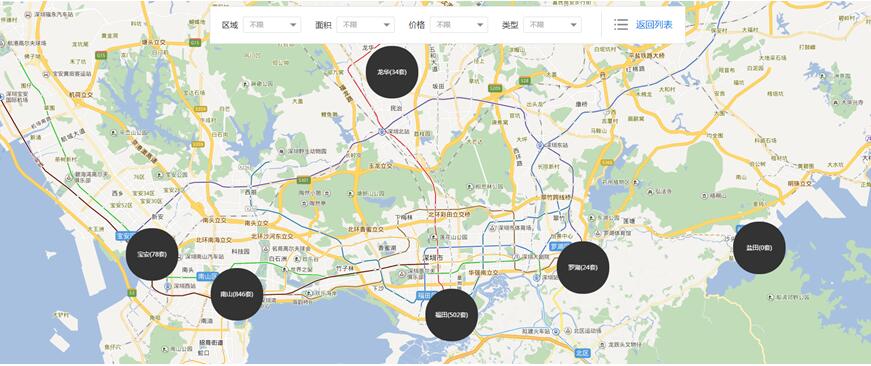
Task: Select the 南山(846套) map cluster marker
Action: pyautogui.click(x=237, y=294)
